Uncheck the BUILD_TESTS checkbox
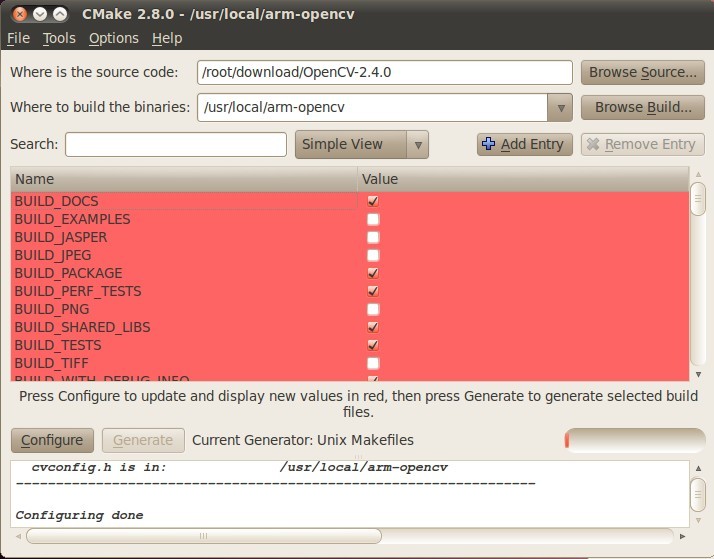Viewport: 714px width, 559px height. tap(373, 345)
